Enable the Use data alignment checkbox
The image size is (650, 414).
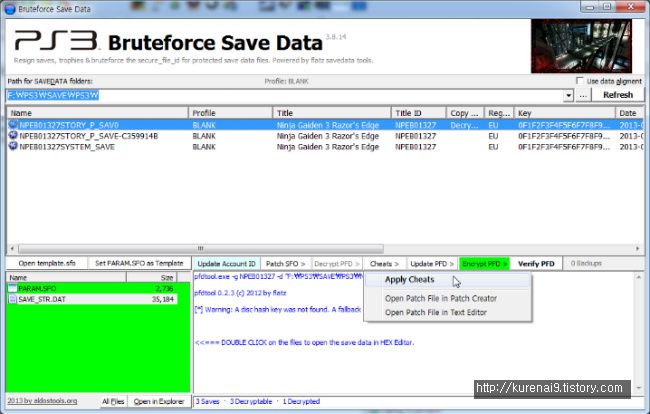click(x=579, y=81)
